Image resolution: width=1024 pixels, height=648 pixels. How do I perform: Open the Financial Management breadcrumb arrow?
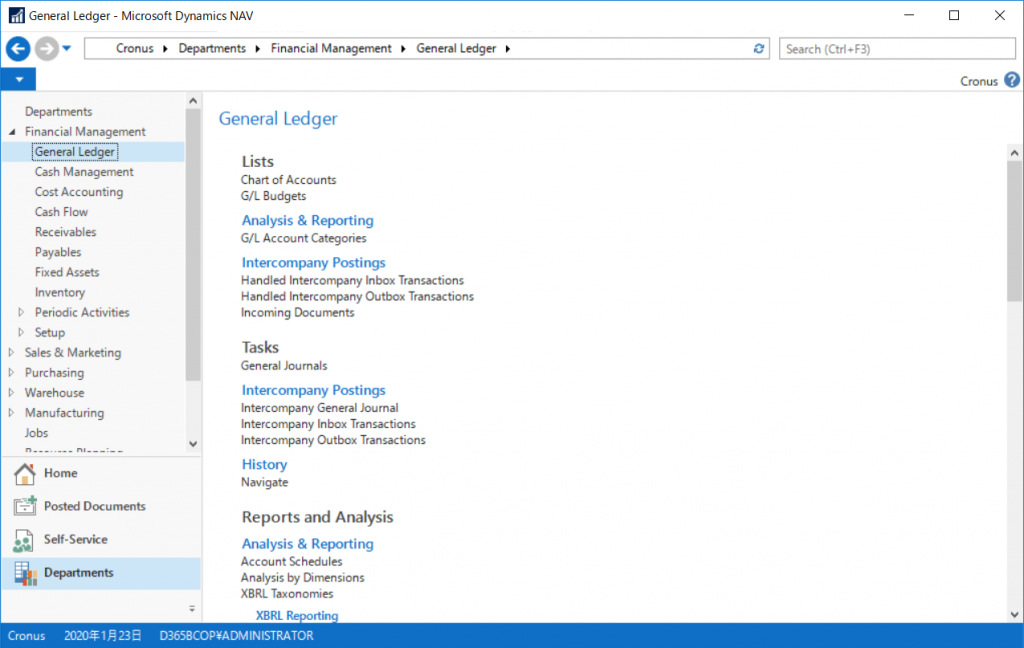tap(403, 49)
